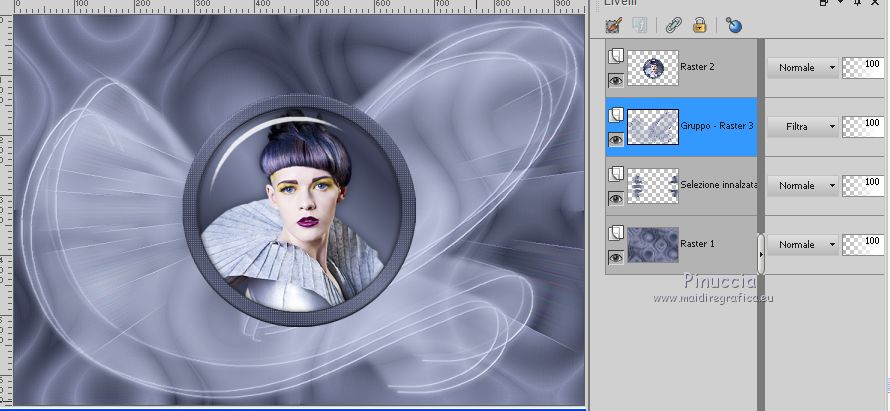Click opacity slider of Raster 1 layer
890x411 pixels.
coord(863,245)
